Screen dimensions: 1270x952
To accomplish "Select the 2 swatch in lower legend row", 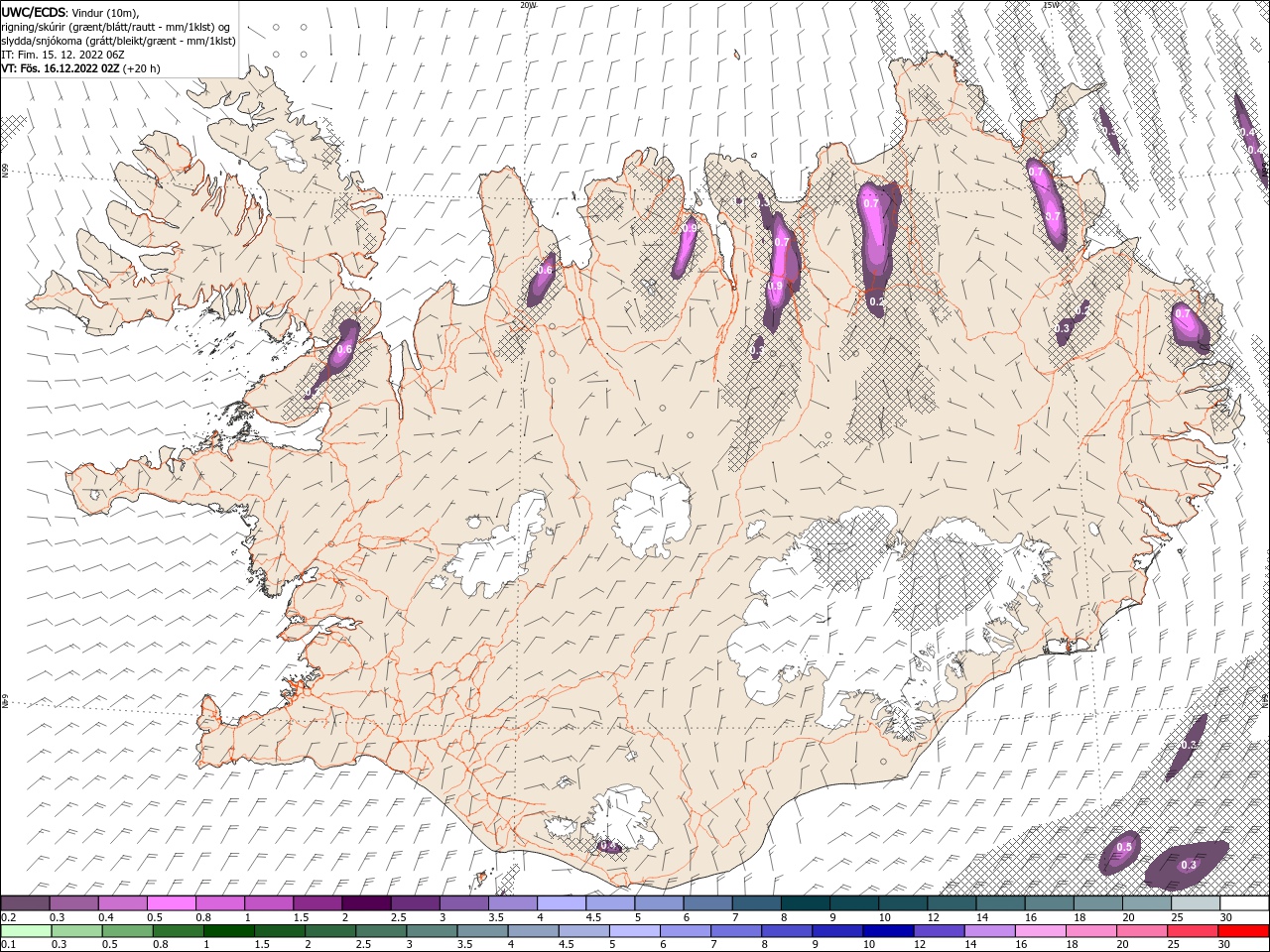I will 330,931.
